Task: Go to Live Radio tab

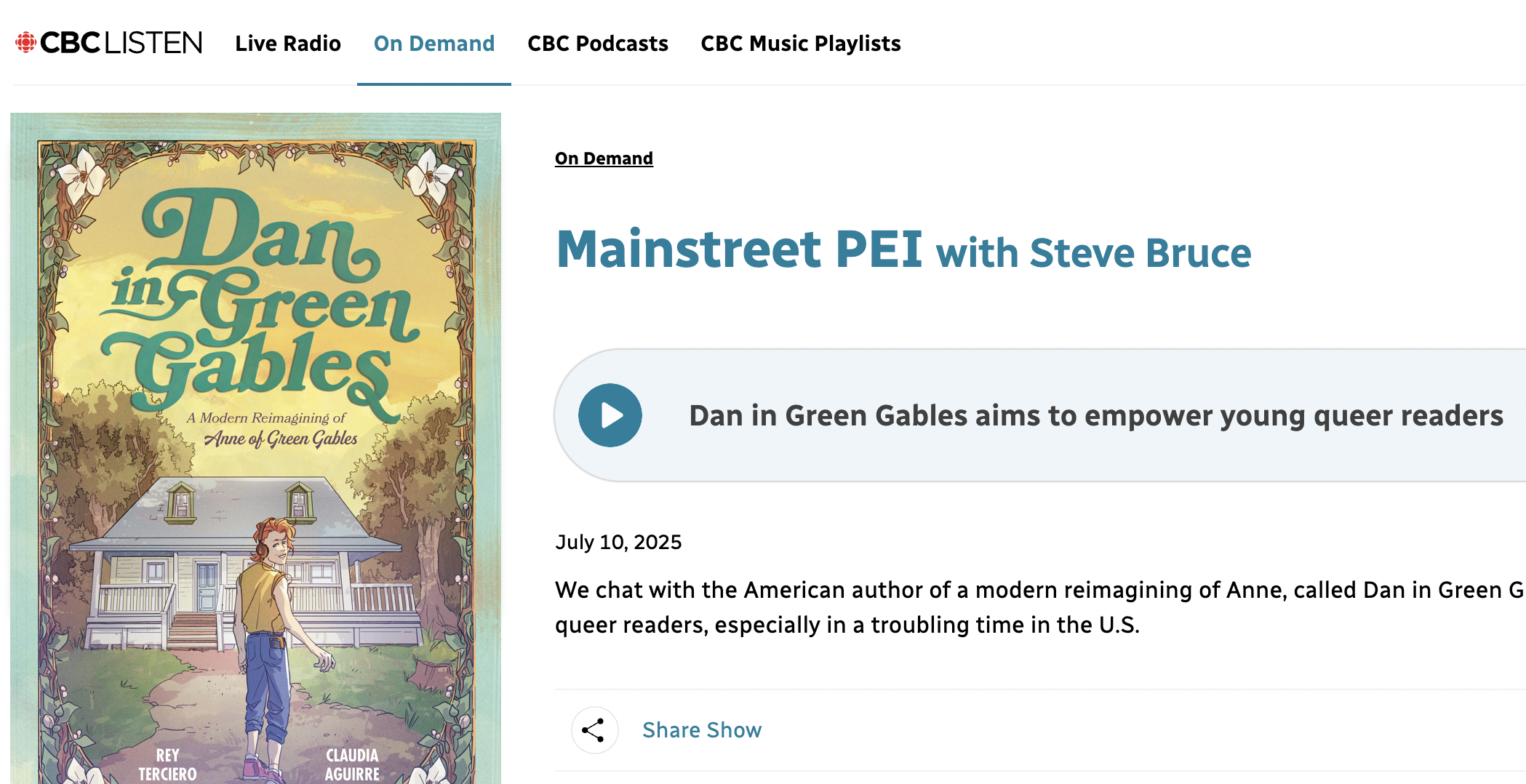Action: 288,44
